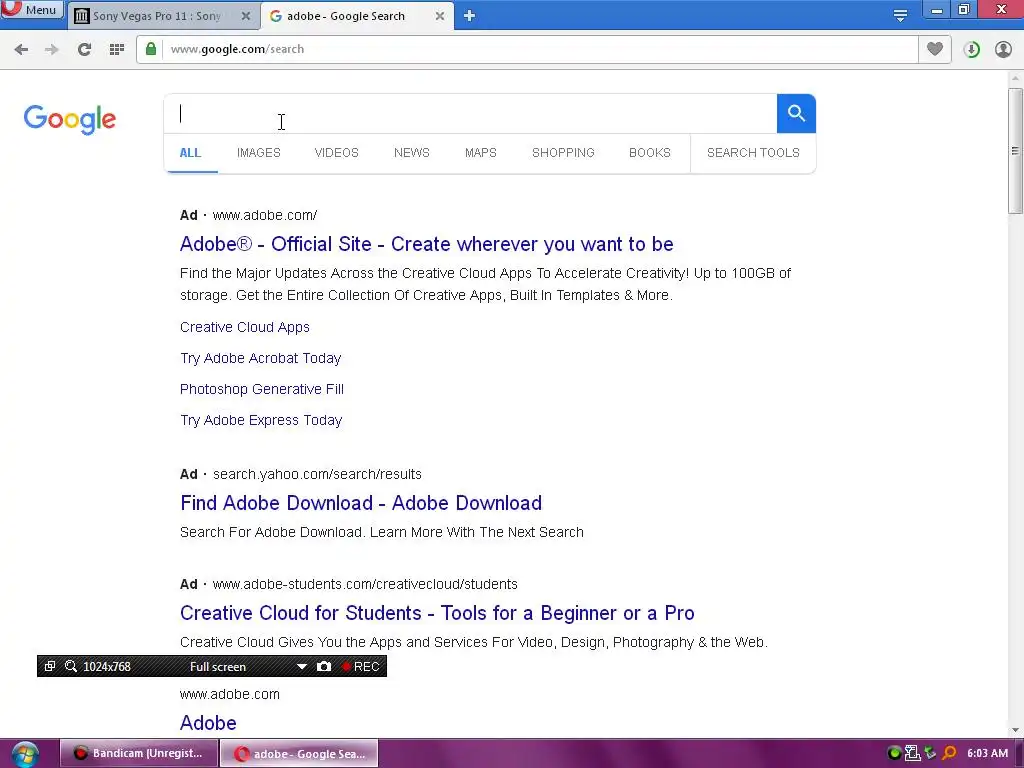Open a new tab with the plus button

click(x=469, y=16)
